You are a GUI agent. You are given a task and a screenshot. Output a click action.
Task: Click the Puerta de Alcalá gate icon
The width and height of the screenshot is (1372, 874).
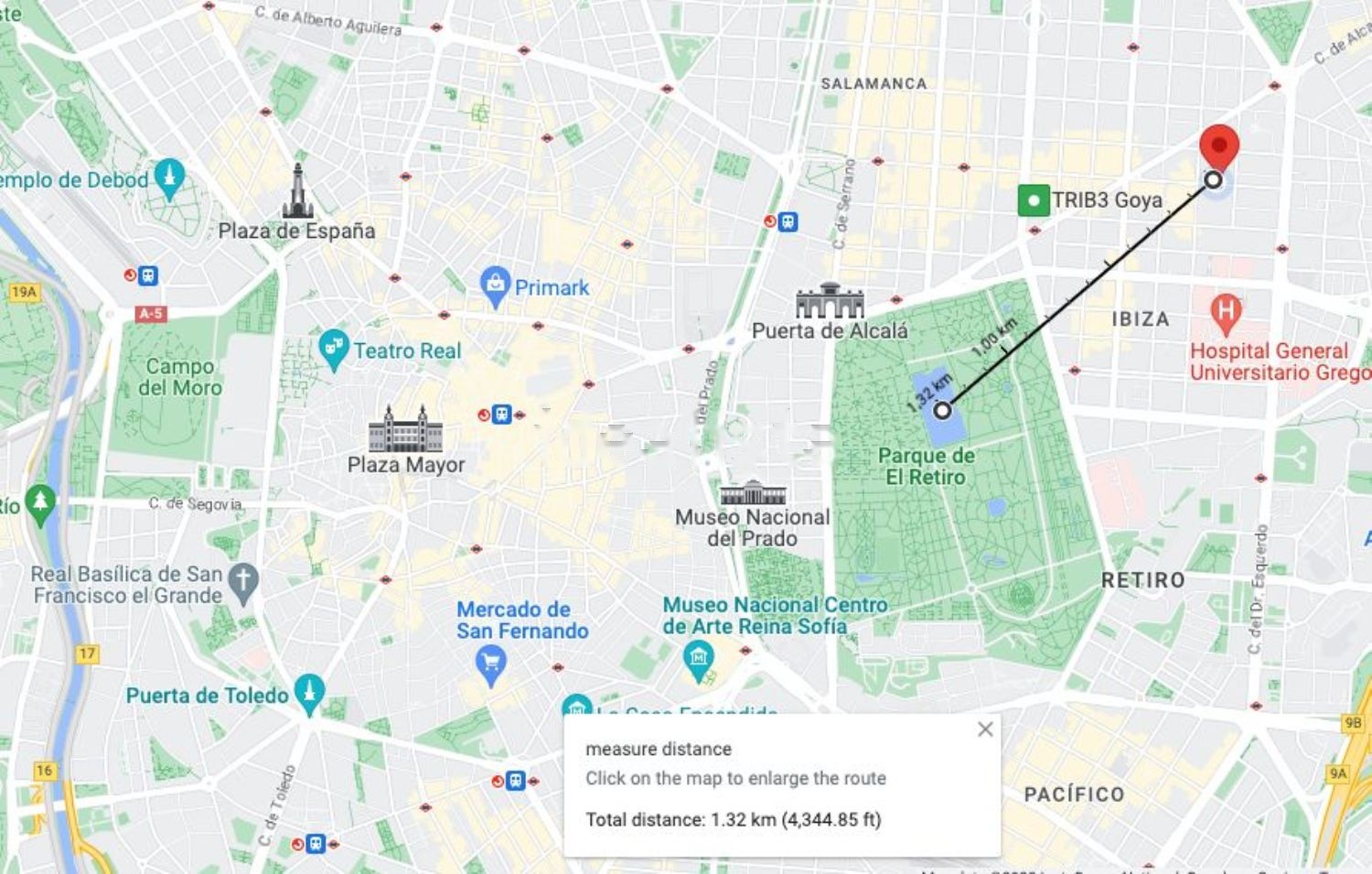pos(830,300)
